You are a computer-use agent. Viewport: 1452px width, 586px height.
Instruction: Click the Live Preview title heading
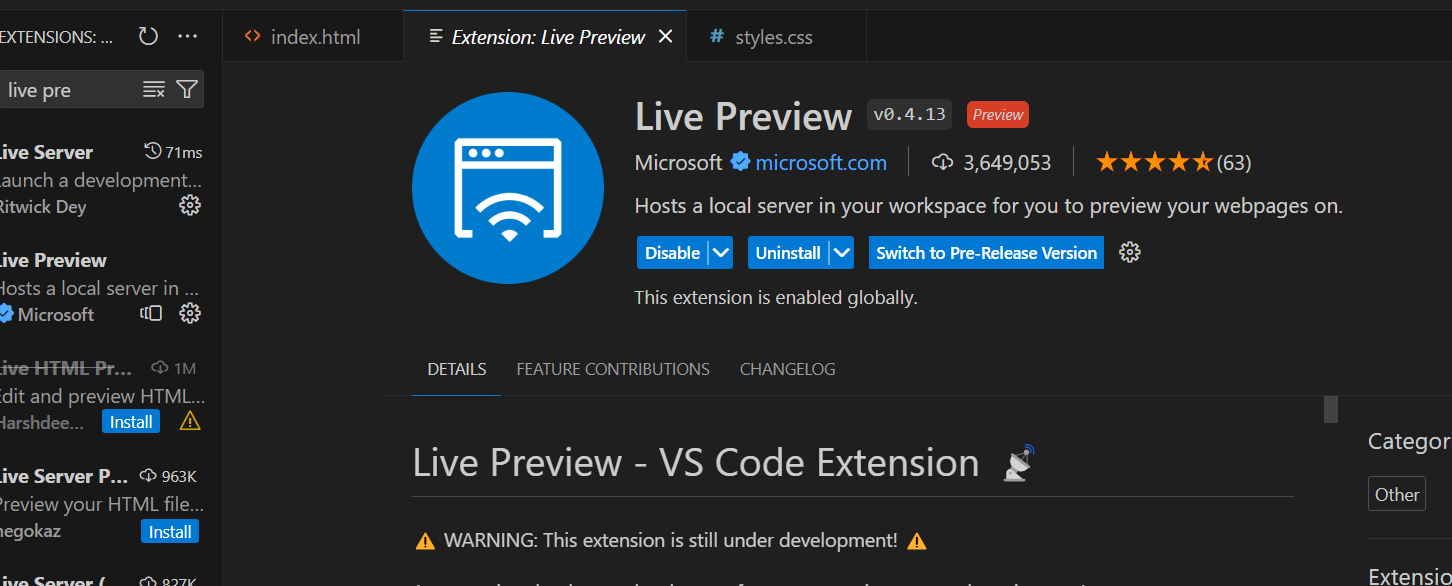pyautogui.click(x=743, y=116)
